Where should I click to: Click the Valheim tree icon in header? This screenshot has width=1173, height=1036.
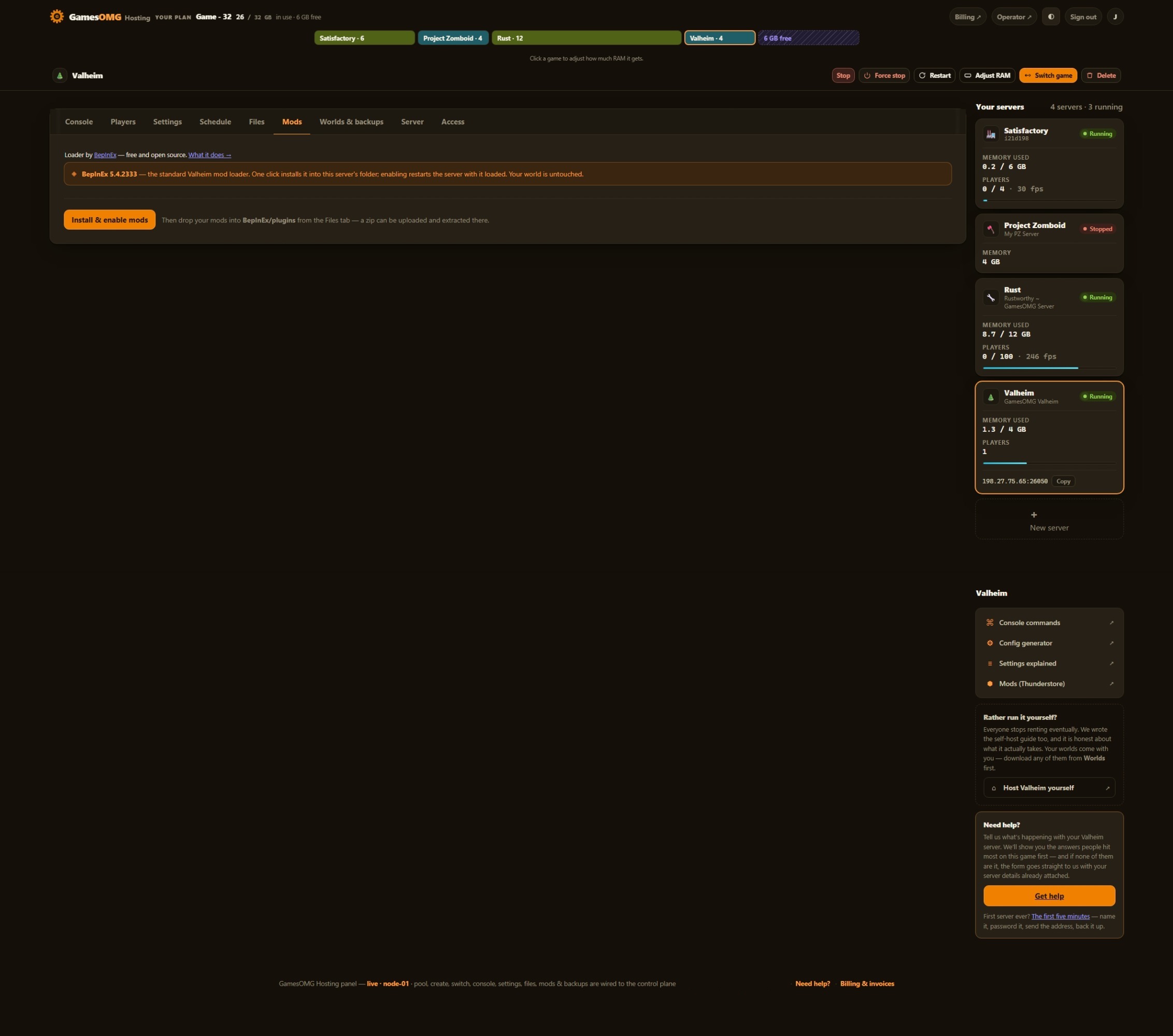click(x=60, y=75)
